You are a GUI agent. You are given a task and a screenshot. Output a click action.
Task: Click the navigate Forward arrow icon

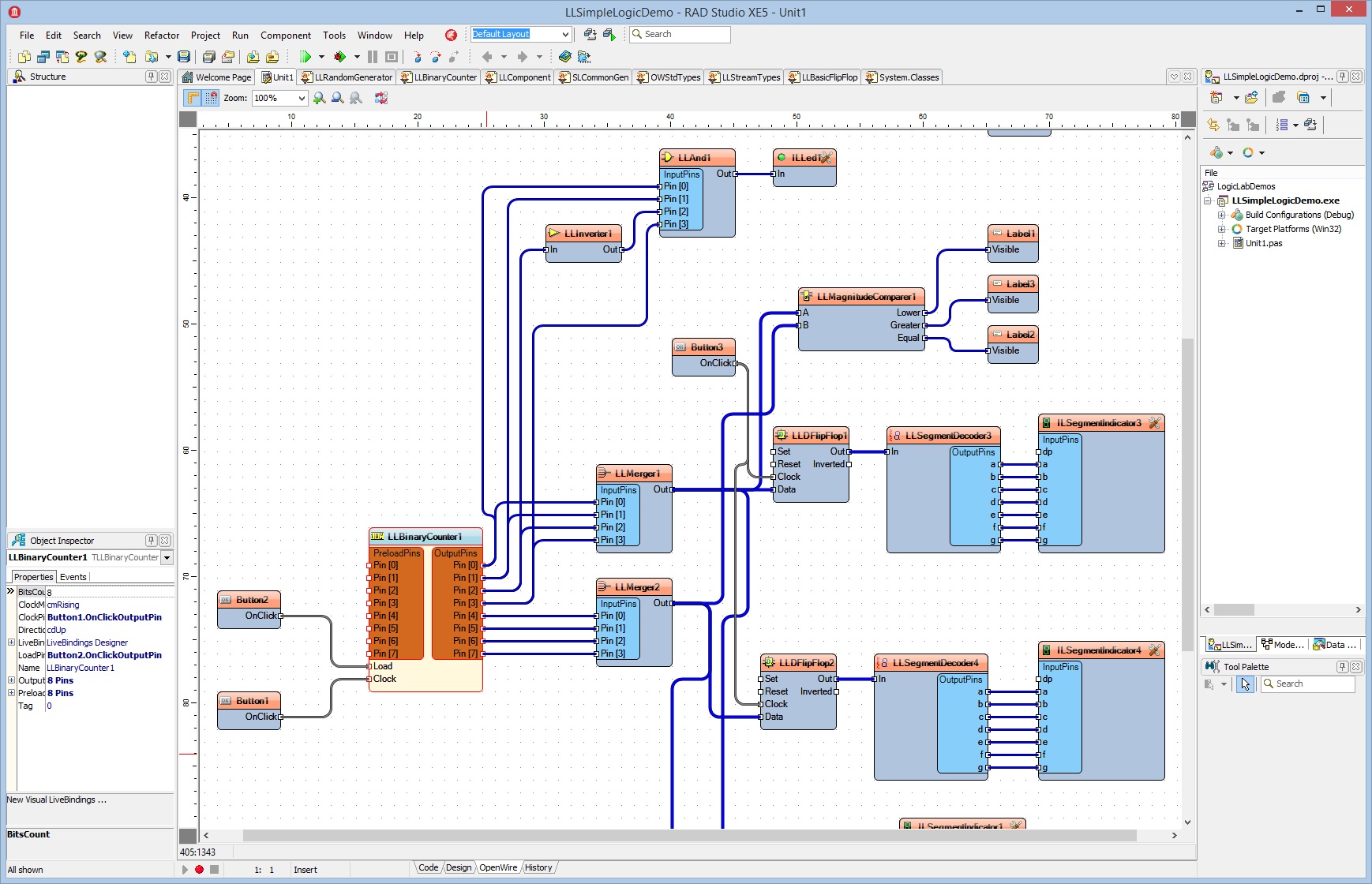tap(522, 57)
